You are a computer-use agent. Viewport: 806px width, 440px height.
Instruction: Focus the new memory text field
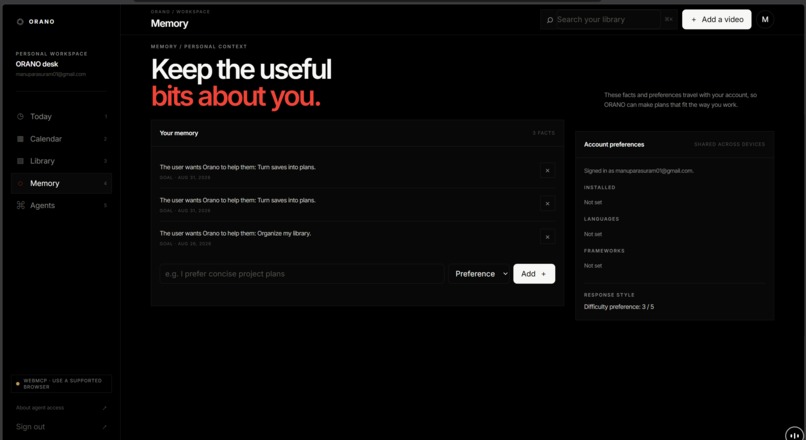pyautogui.click(x=302, y=274)
